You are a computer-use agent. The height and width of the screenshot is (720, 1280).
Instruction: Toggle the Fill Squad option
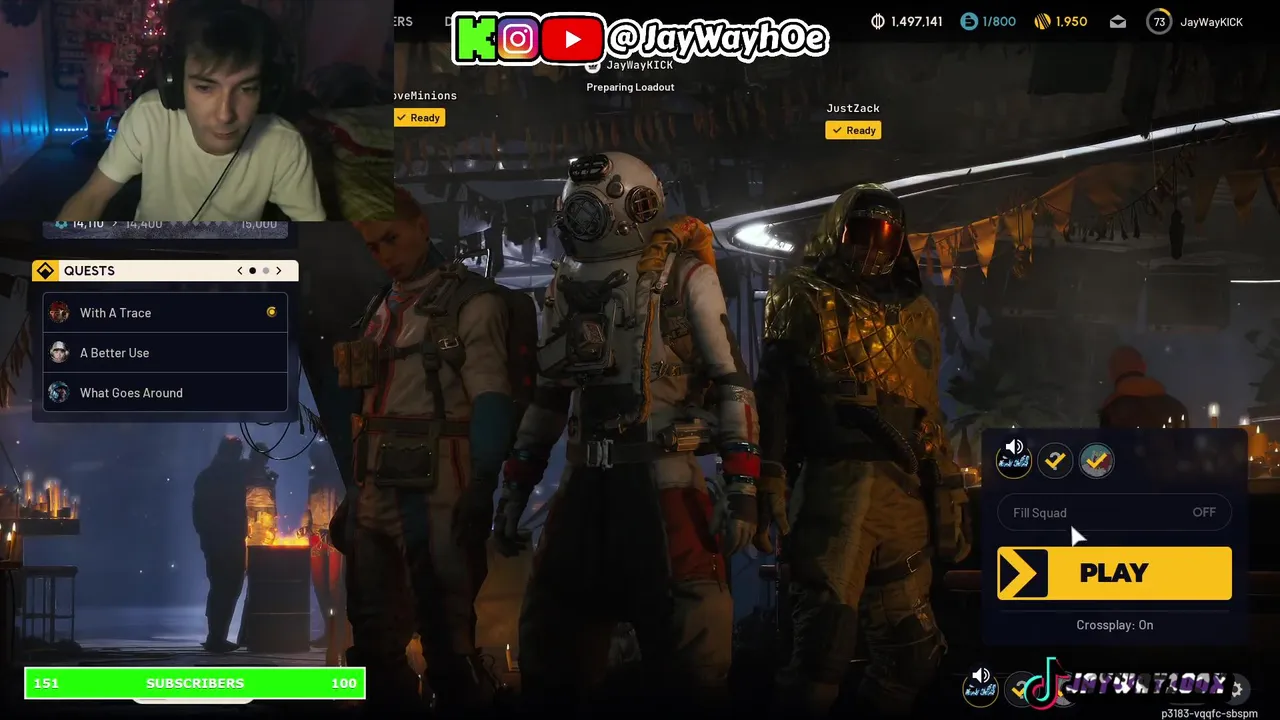(x=1114, y=512)
